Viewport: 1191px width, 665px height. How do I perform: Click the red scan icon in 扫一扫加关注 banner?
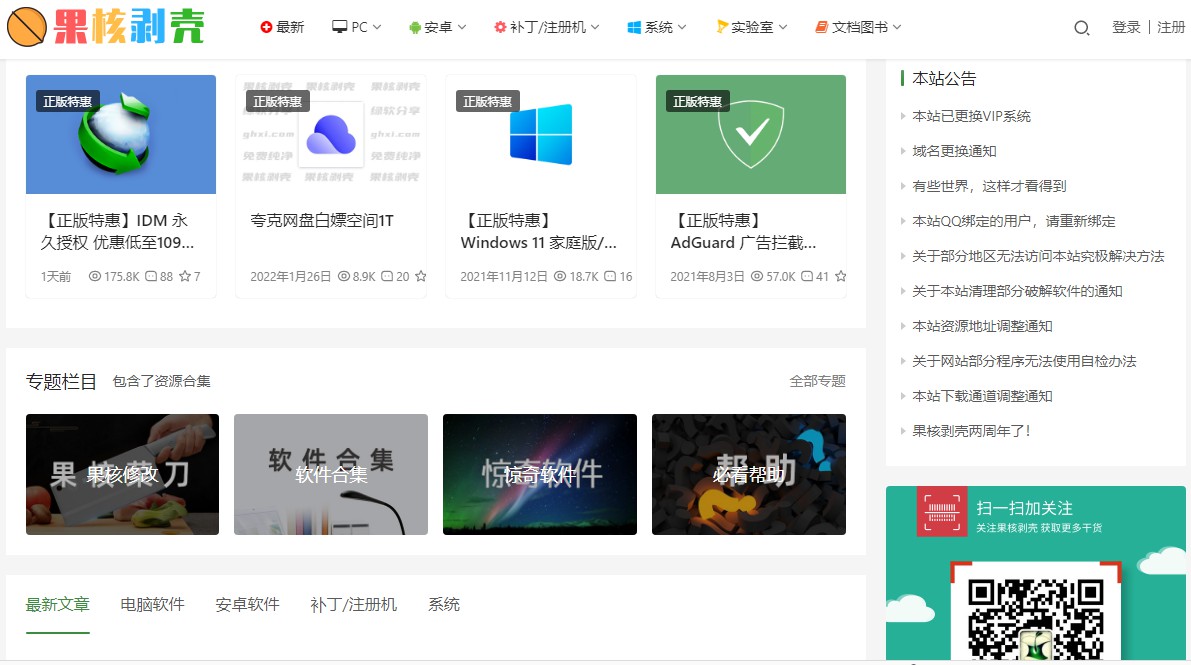(941, 512)
